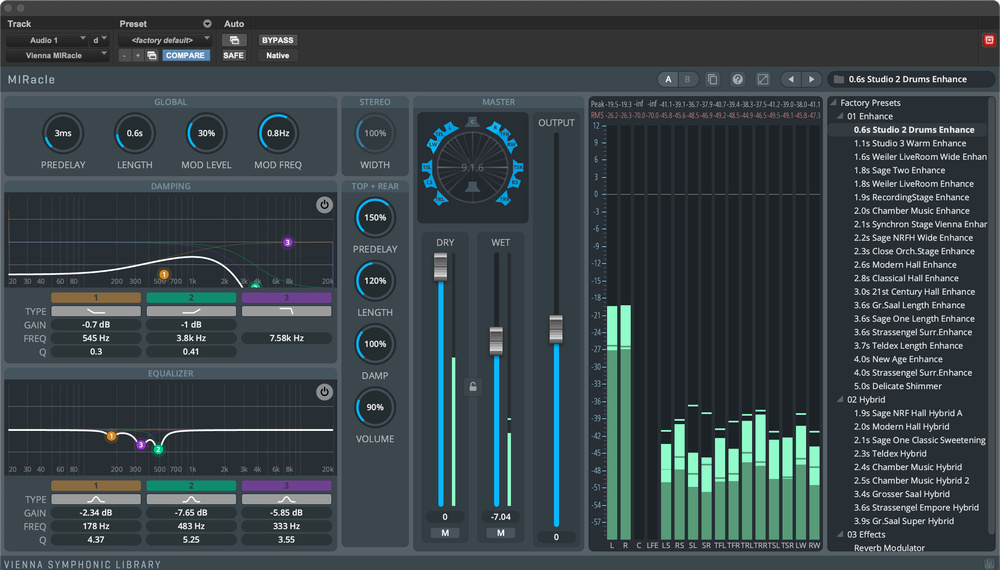The image size is (1000, 570).
Task: Toggle the Equalizer section power button
Action: pos(324,392)
